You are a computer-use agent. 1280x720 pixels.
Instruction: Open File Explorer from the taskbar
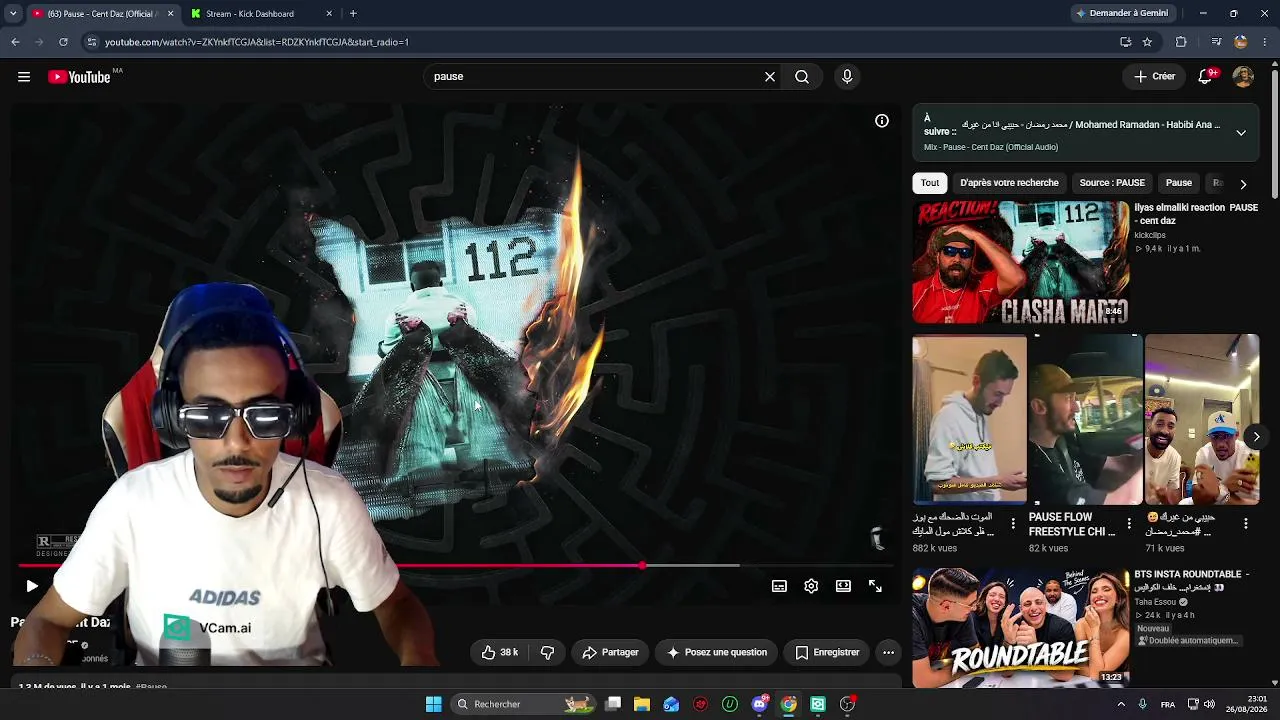coord(642,704)
